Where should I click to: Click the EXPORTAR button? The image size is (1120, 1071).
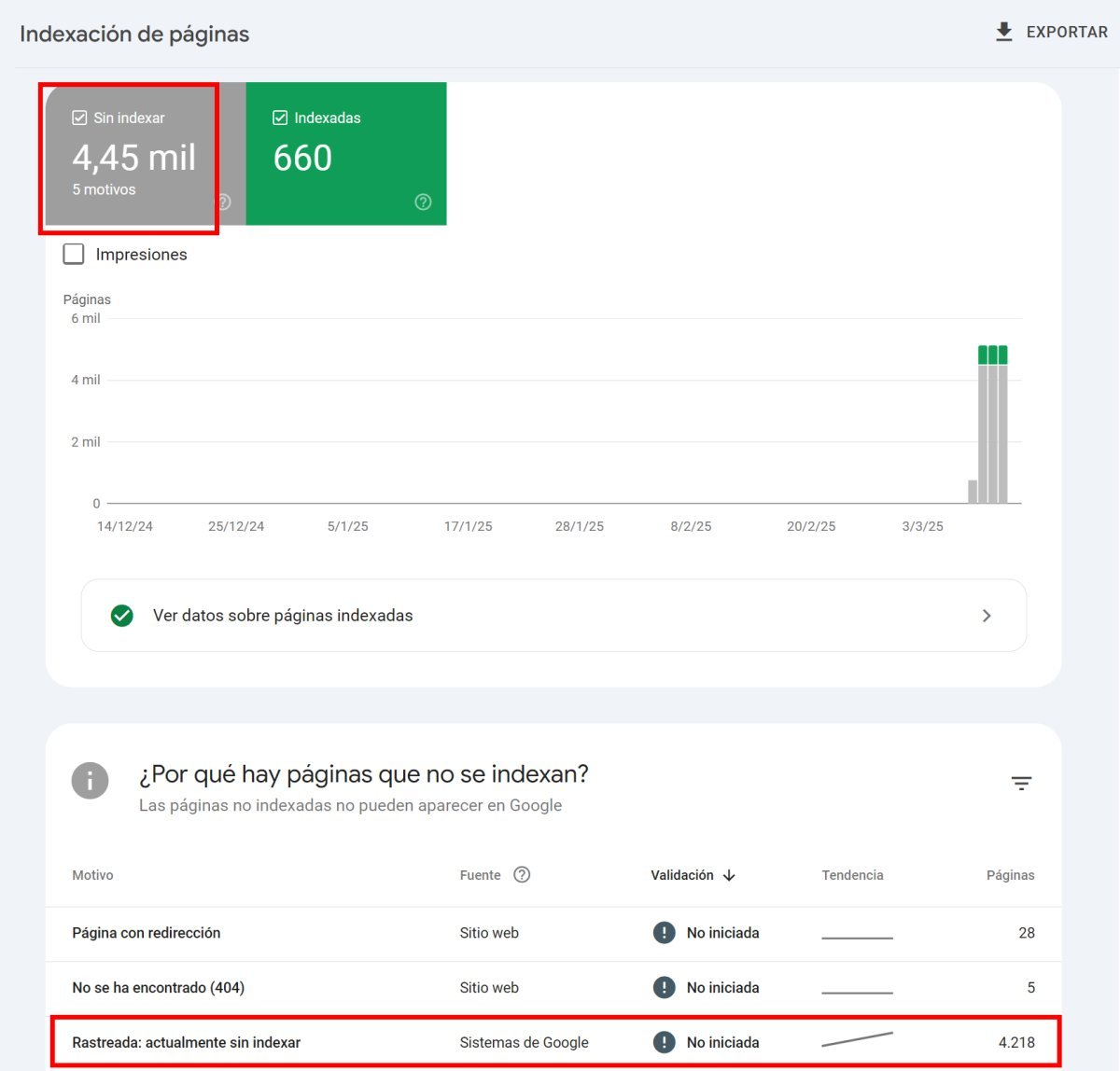coord(1052,32)
